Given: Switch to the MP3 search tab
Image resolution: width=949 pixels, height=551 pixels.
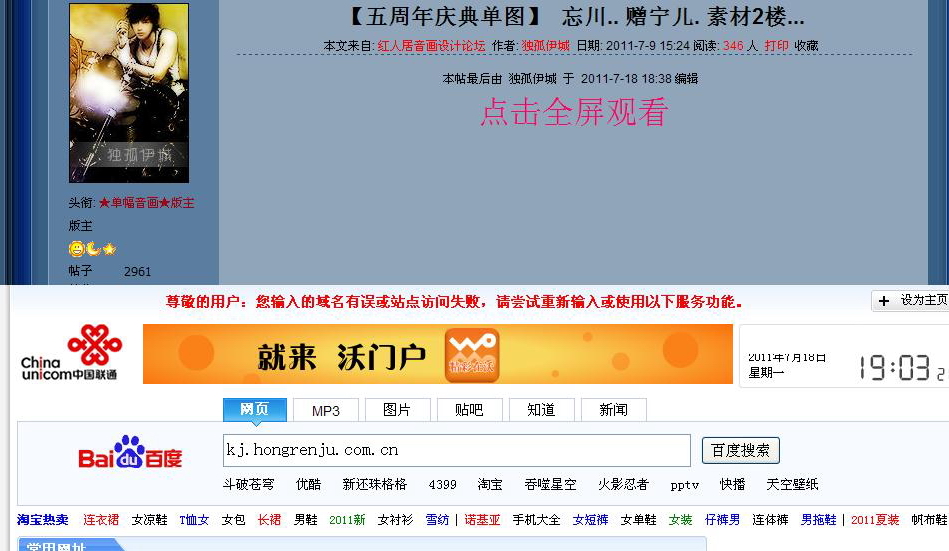Looking at the screenshot, I should coord(326,411).
